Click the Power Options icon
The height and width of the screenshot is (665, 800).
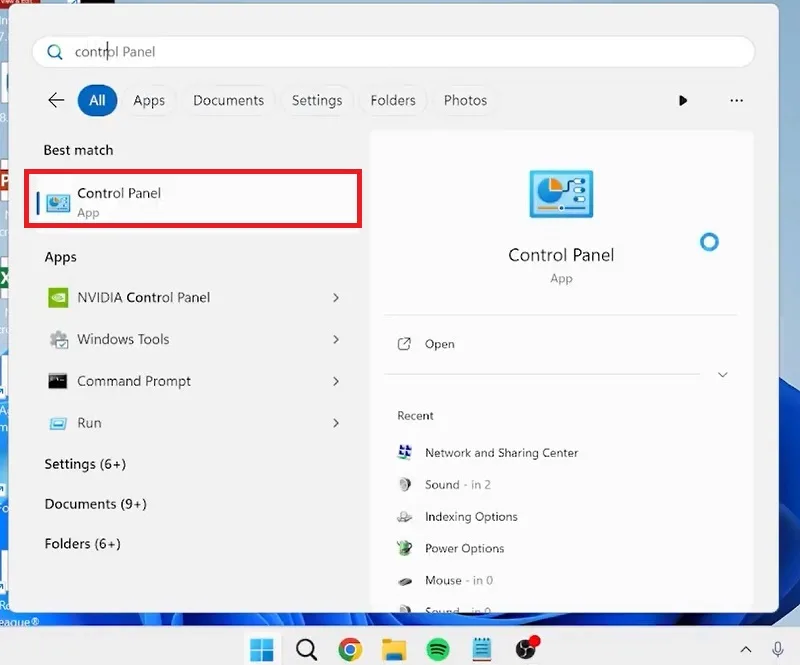tap(405, 548)
